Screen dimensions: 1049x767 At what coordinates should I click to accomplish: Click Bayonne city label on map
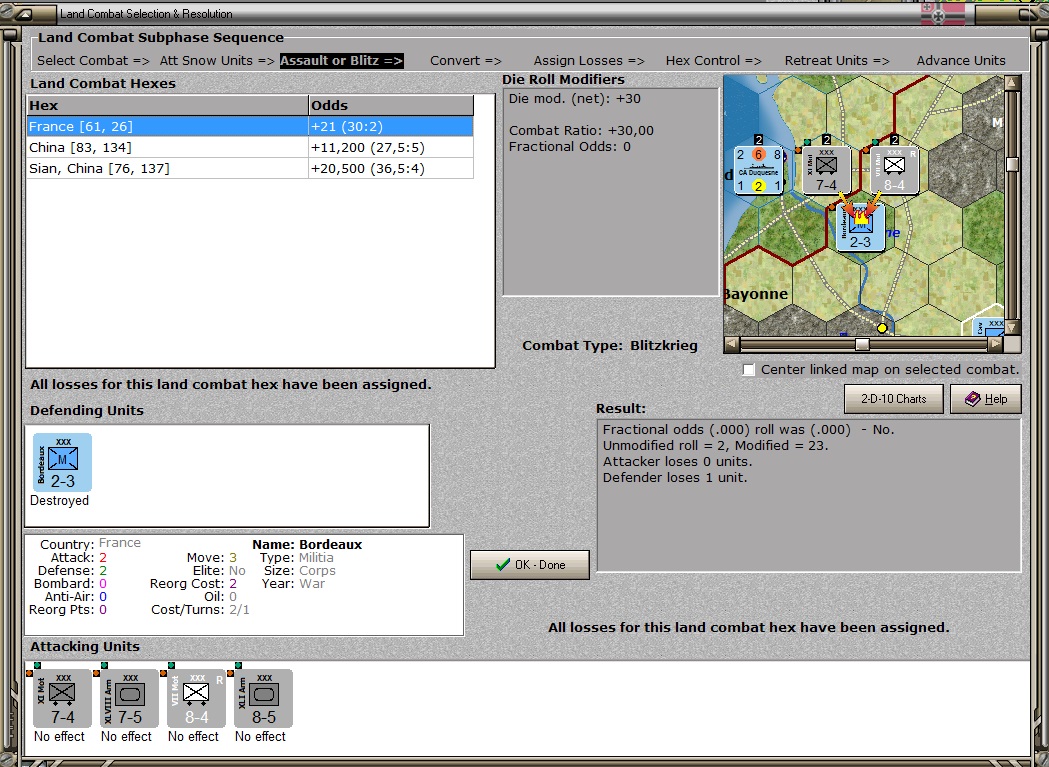coord(756,294)
